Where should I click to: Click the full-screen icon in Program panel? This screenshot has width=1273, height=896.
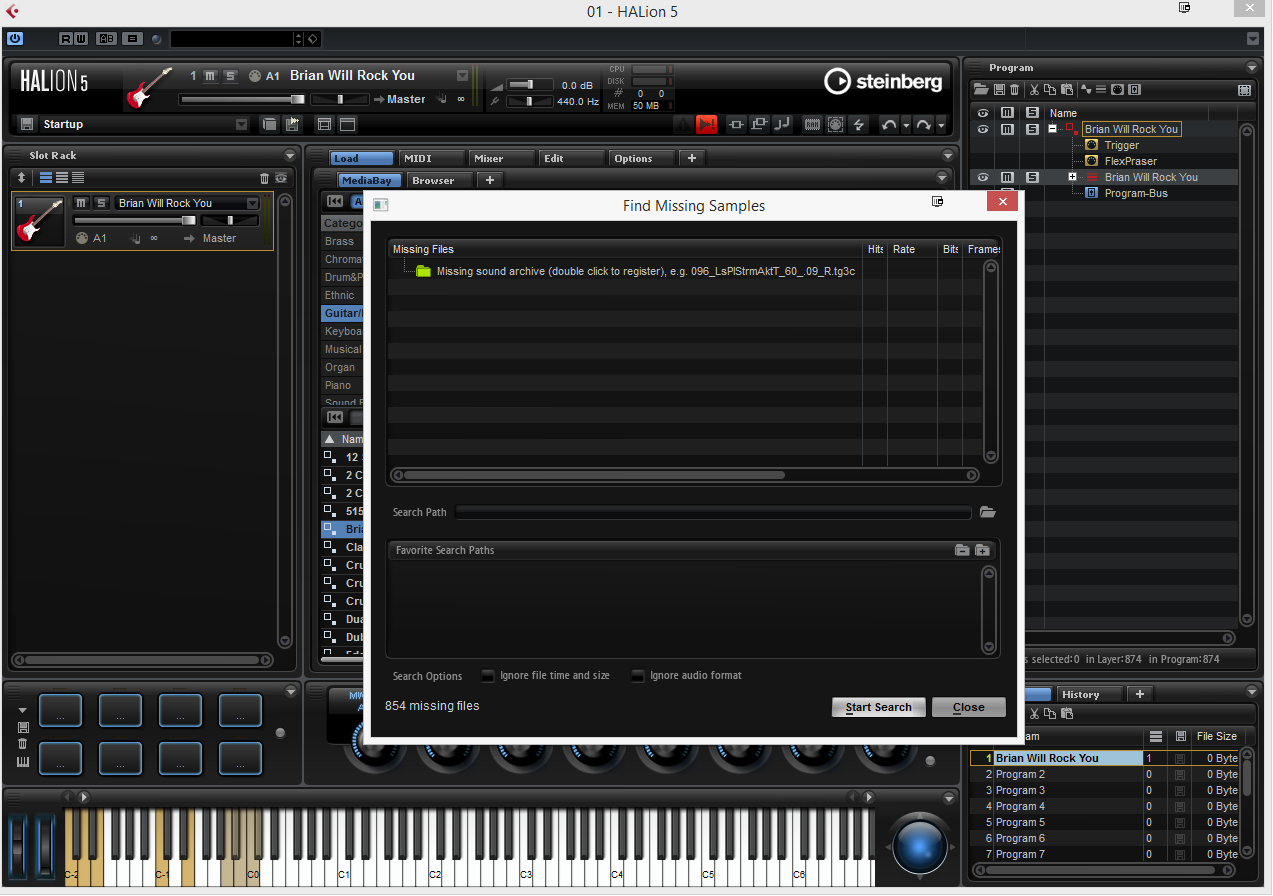click(x=1244, y=89)
